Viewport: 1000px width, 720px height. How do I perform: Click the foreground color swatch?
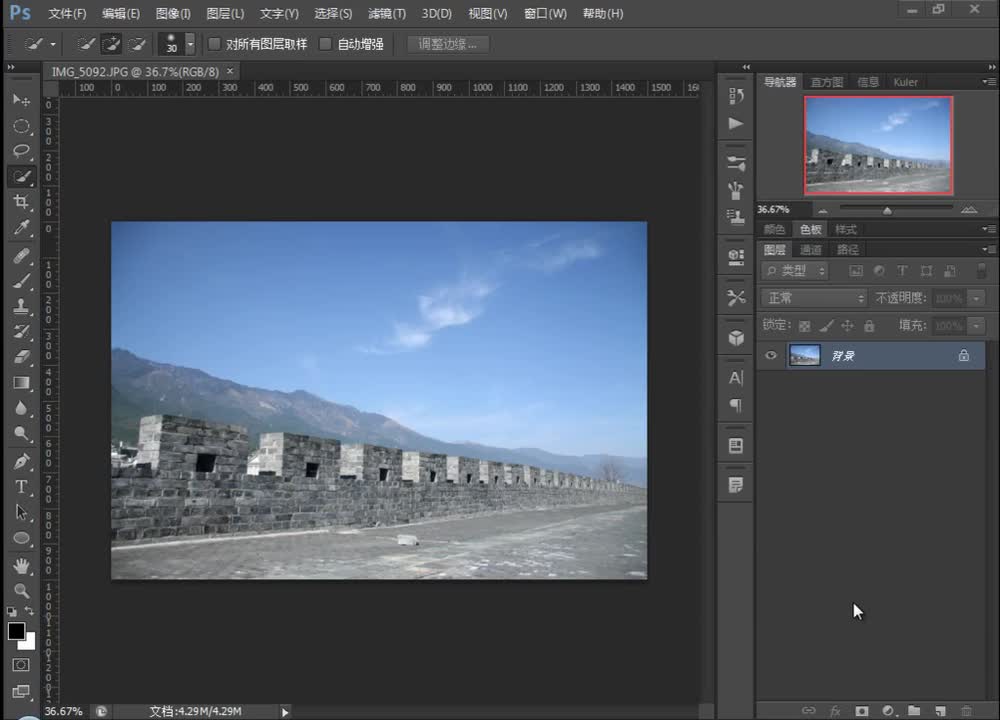[16, 631]
